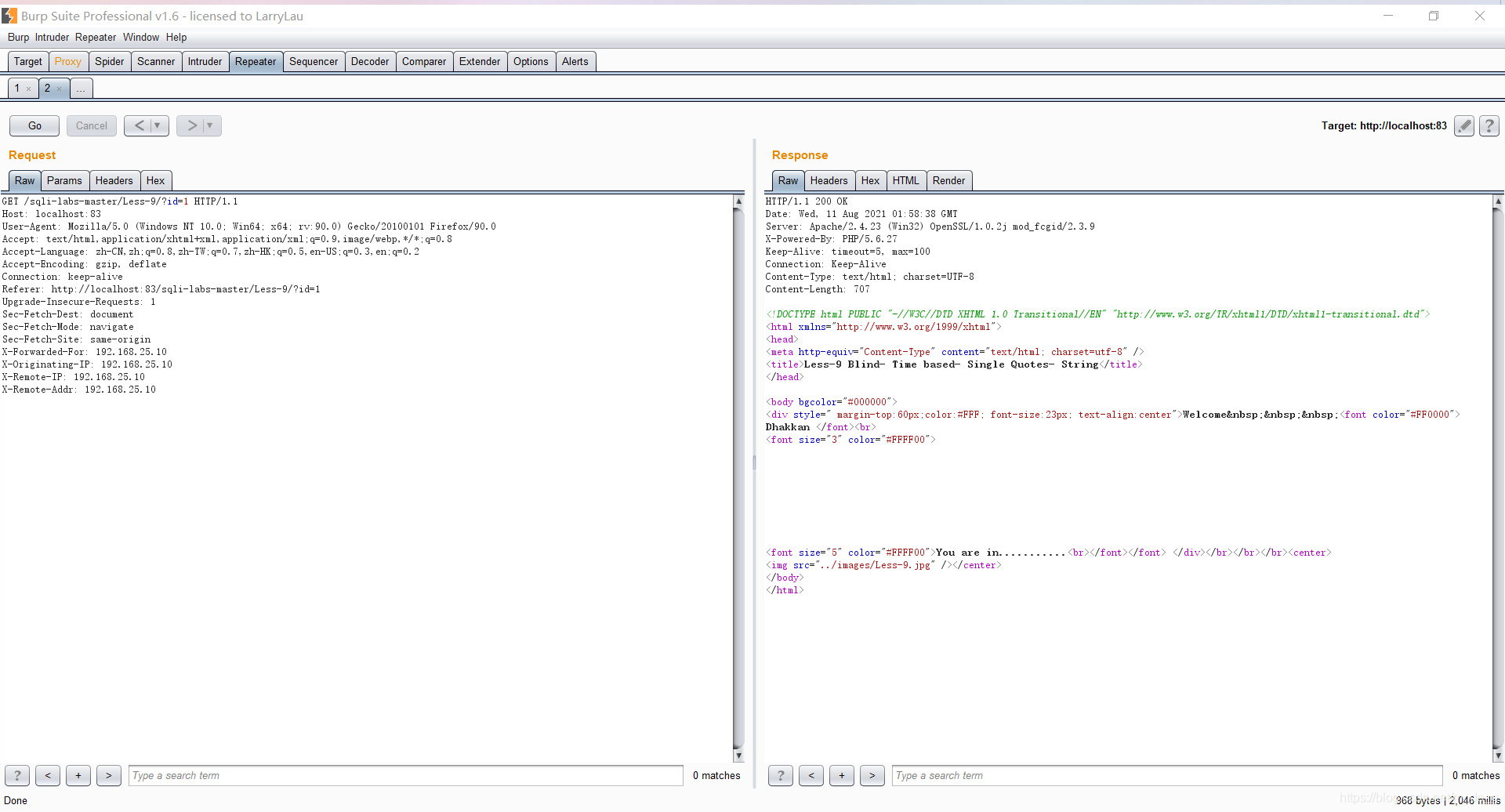Click the 'Target: http://localhost:83' label
Screen dimensions: 1505x812
pos(1384,125)
